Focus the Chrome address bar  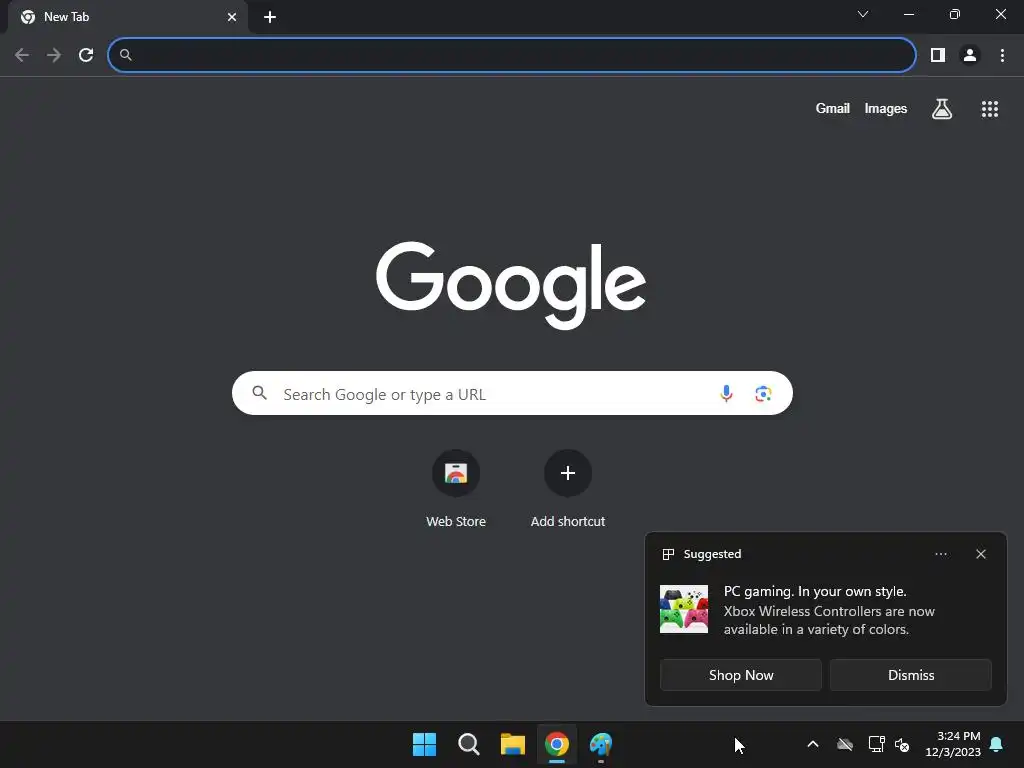[x=511, y=55]
